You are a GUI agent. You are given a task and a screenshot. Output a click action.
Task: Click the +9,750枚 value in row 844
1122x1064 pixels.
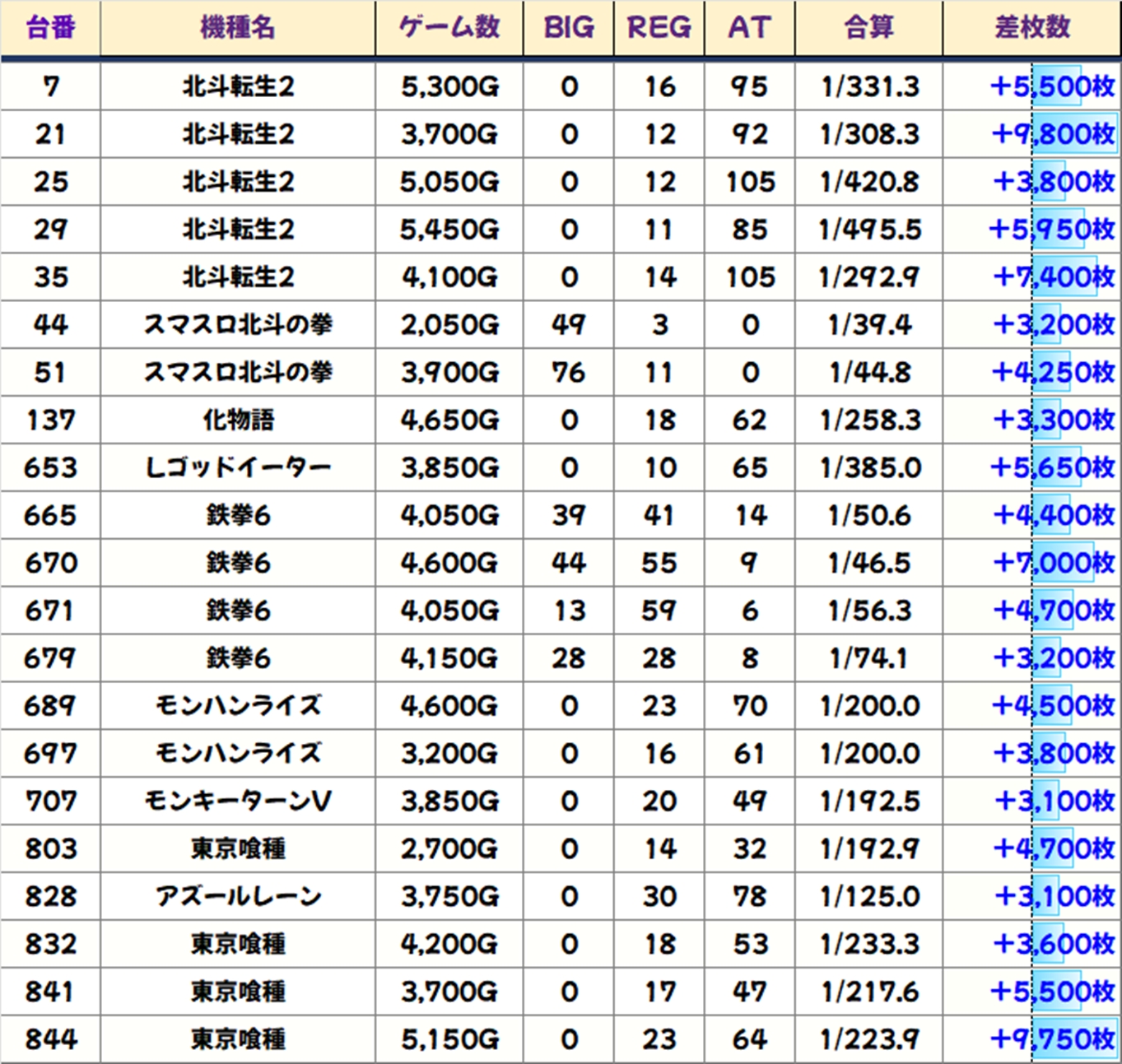1053,1039
